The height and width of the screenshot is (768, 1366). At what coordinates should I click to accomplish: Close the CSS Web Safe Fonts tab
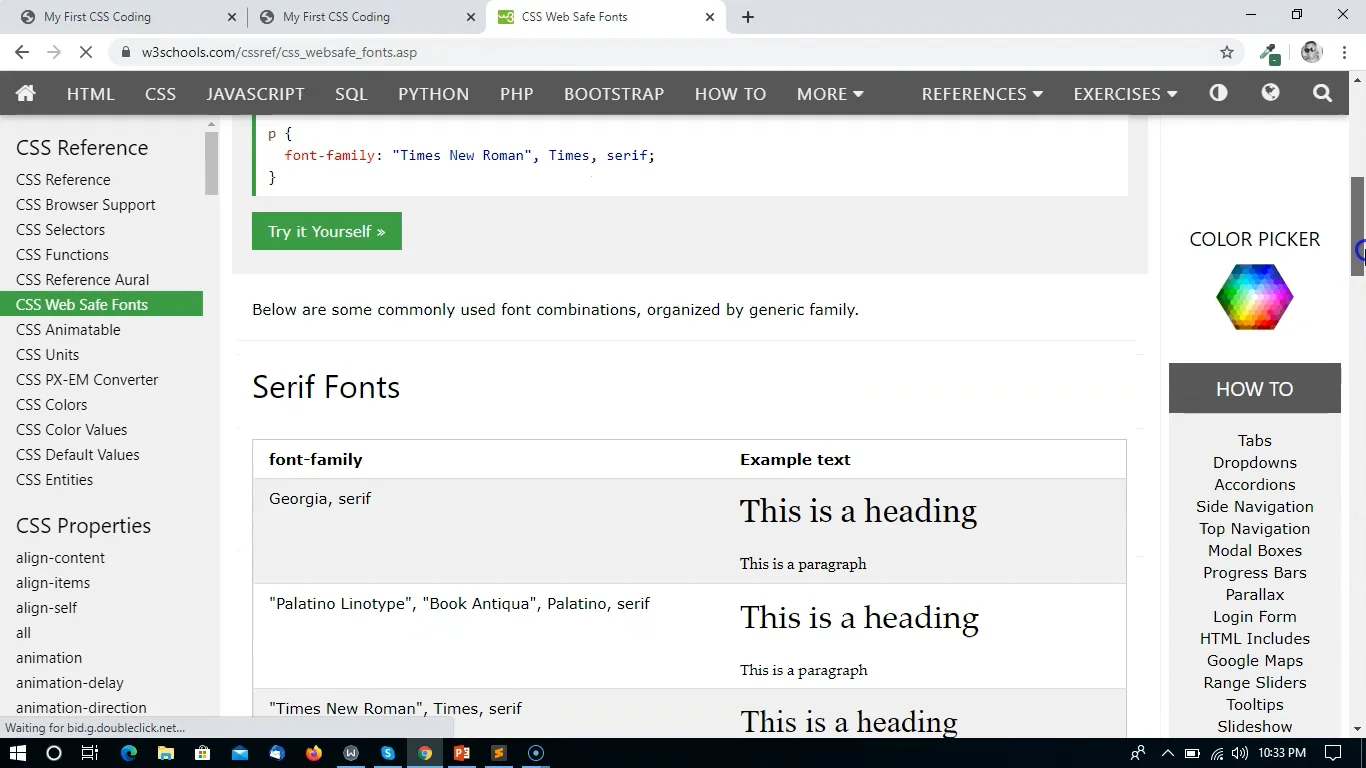[710, 17]
